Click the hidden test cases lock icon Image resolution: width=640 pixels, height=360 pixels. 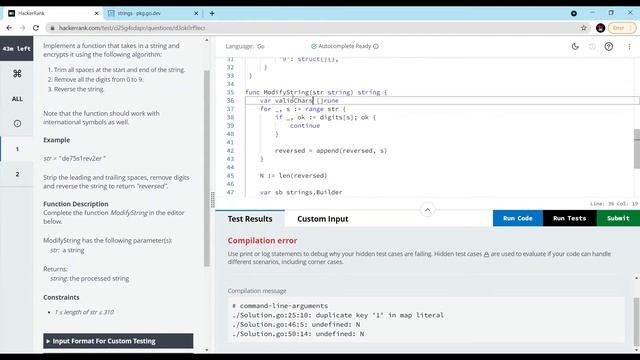pos(486,254)
